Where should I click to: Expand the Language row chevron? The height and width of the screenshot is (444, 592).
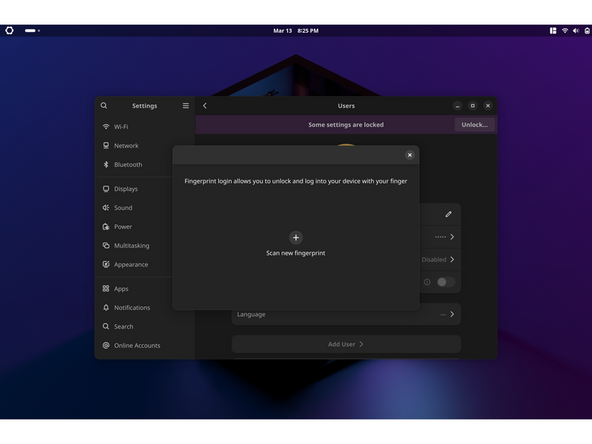(x=452, y=314)
